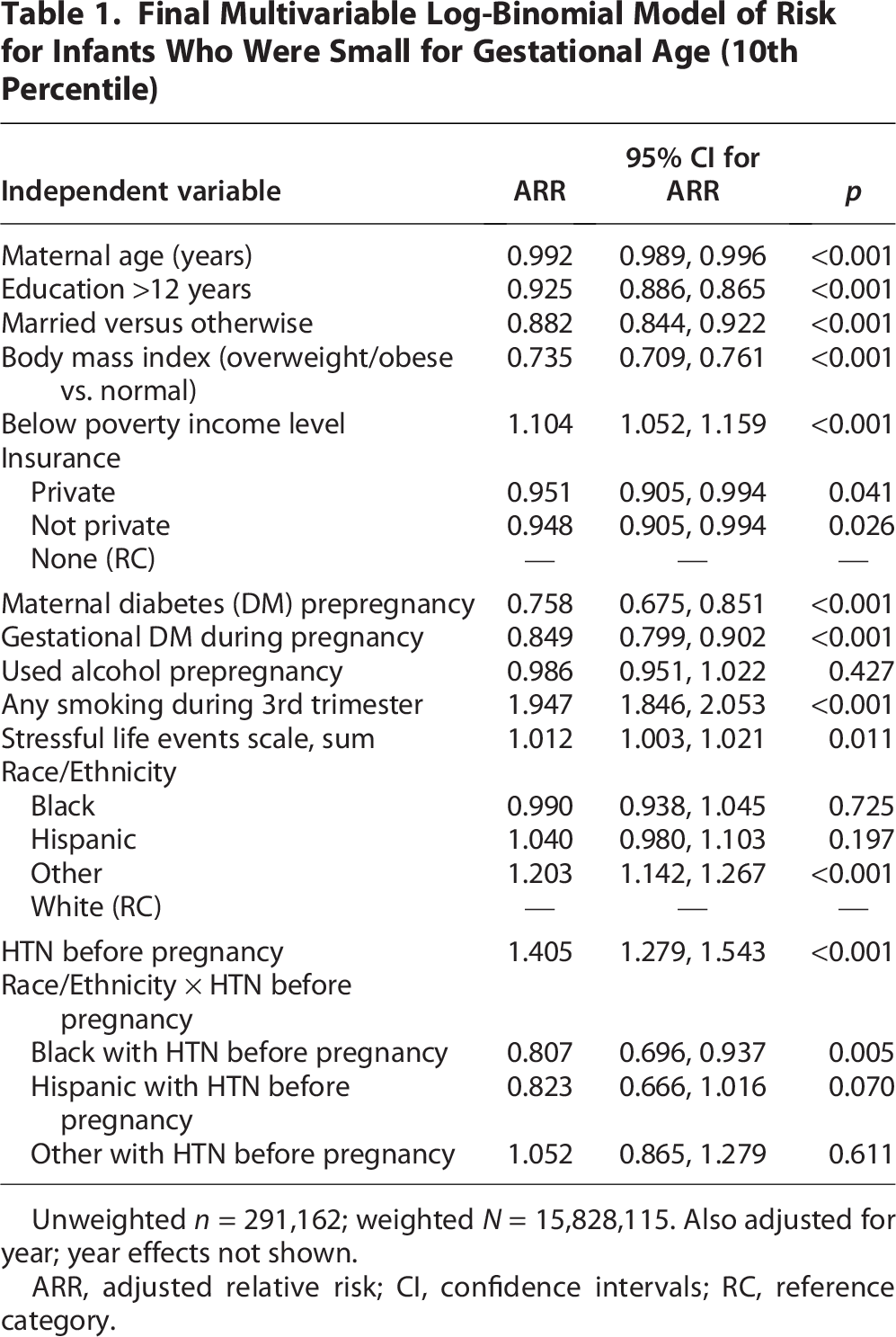
Task: Select 'Black with HTN before pregnancy' label
Action: point(239,1053)
